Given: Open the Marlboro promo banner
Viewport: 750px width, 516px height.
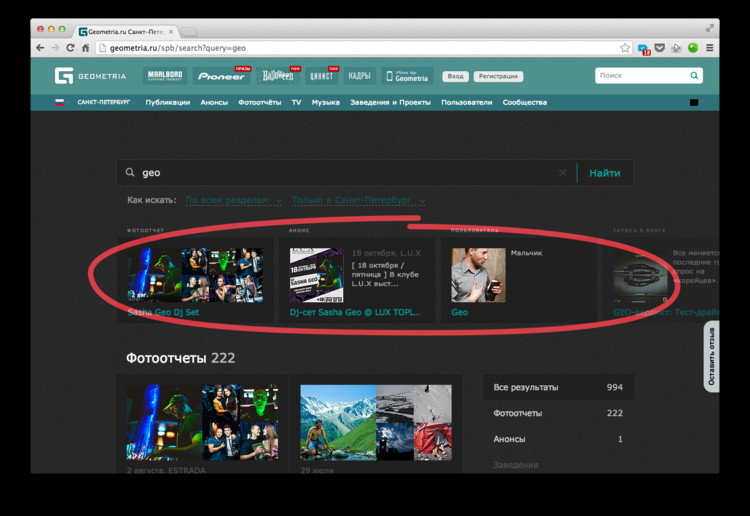Looking at the screenshot, I should tap(164, 76).
